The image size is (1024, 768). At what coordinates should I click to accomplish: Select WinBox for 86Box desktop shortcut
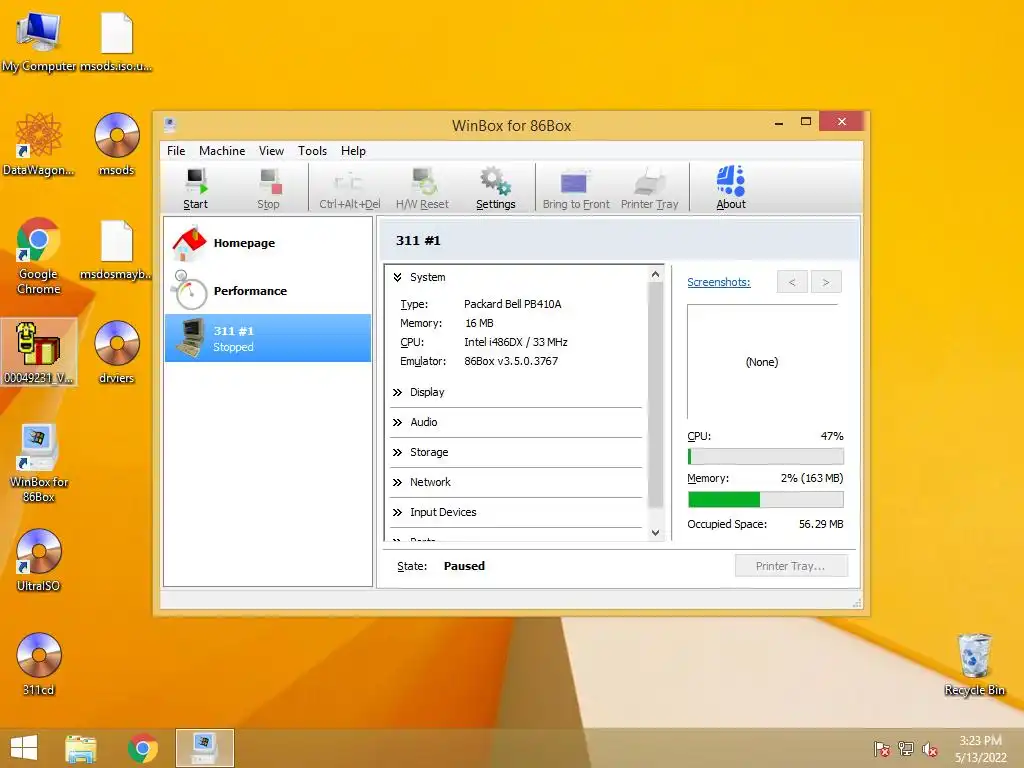[x=39, y=463]
